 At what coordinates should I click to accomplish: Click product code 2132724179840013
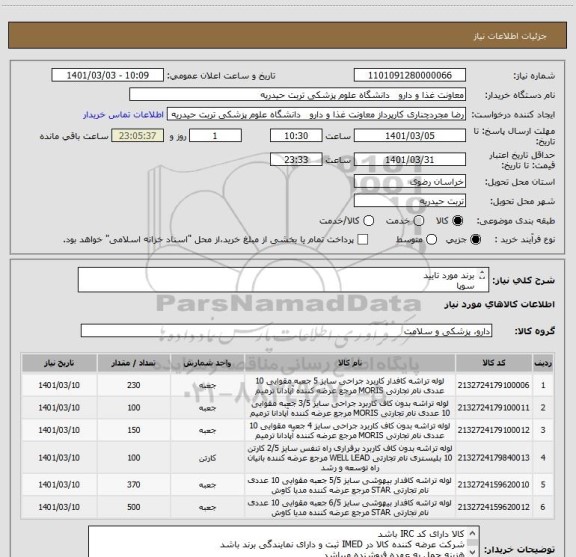point(493,458)
